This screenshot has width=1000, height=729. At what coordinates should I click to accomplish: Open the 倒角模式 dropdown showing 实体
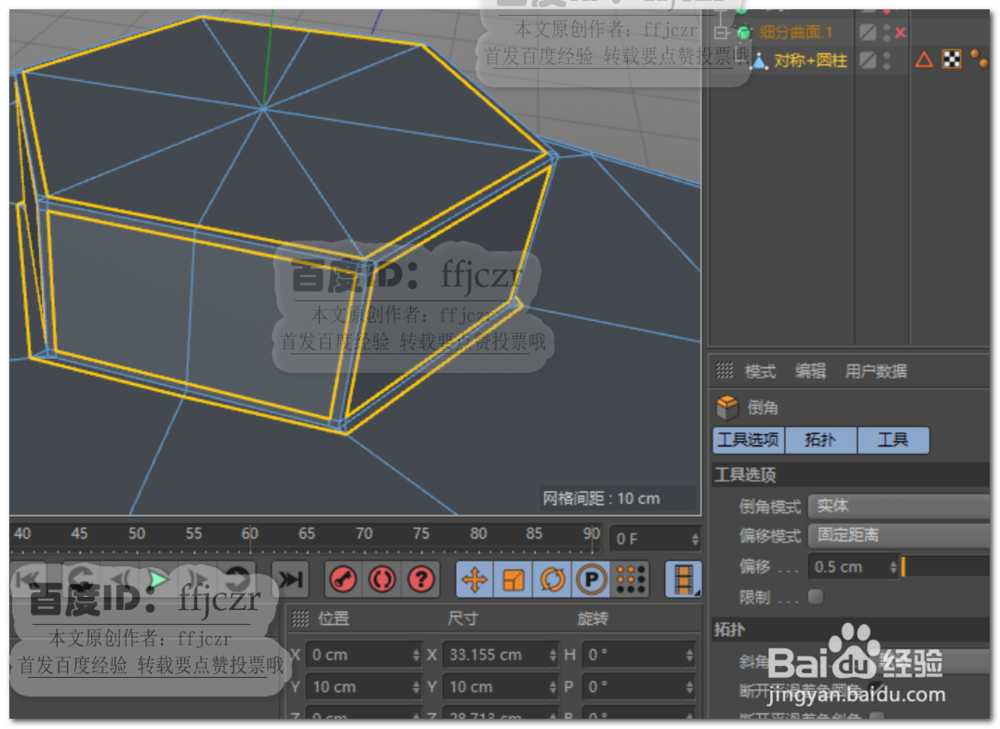[x=899, y=506]
